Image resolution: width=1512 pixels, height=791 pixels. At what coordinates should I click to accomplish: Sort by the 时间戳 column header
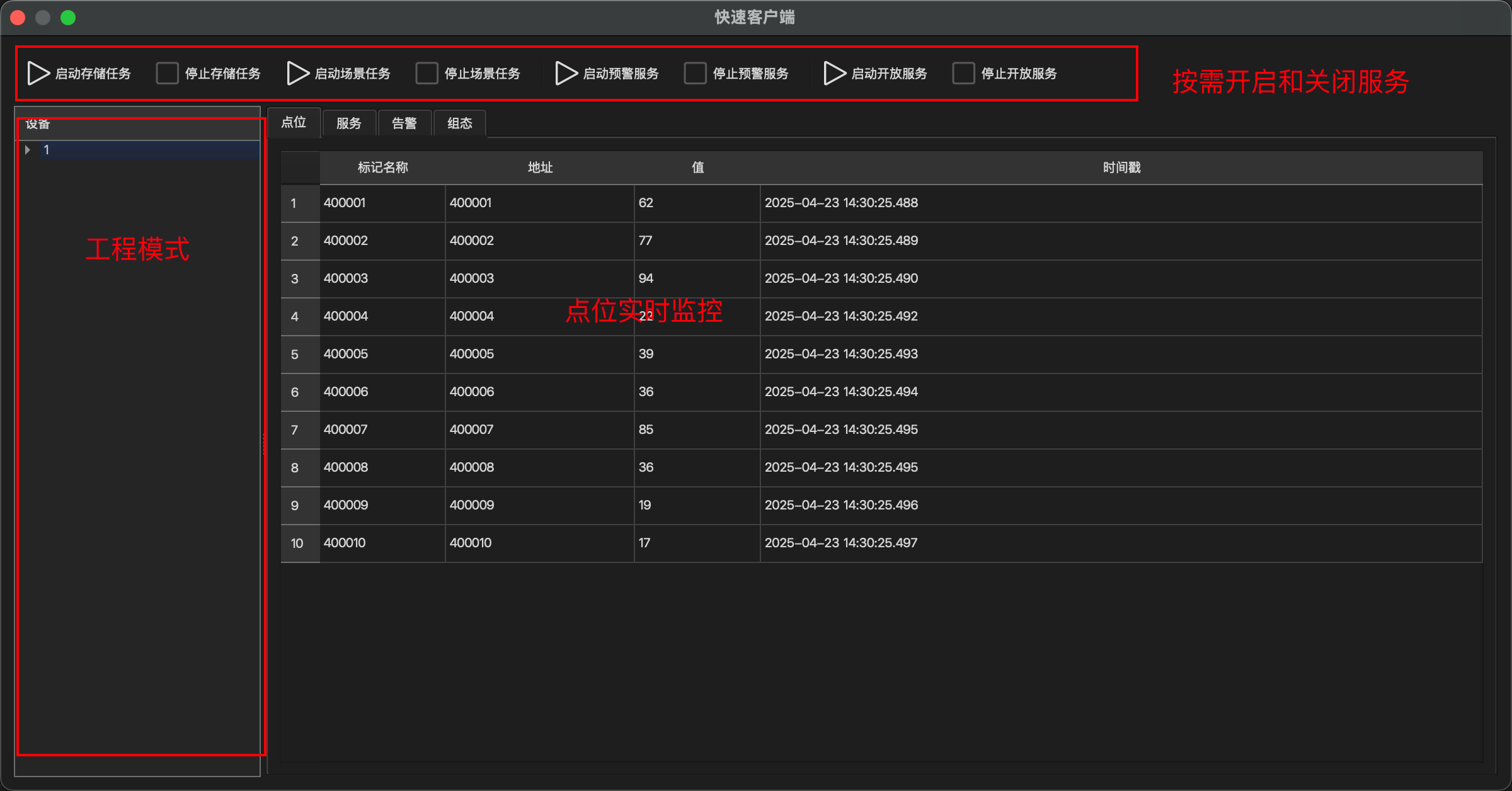point(1121,168)
